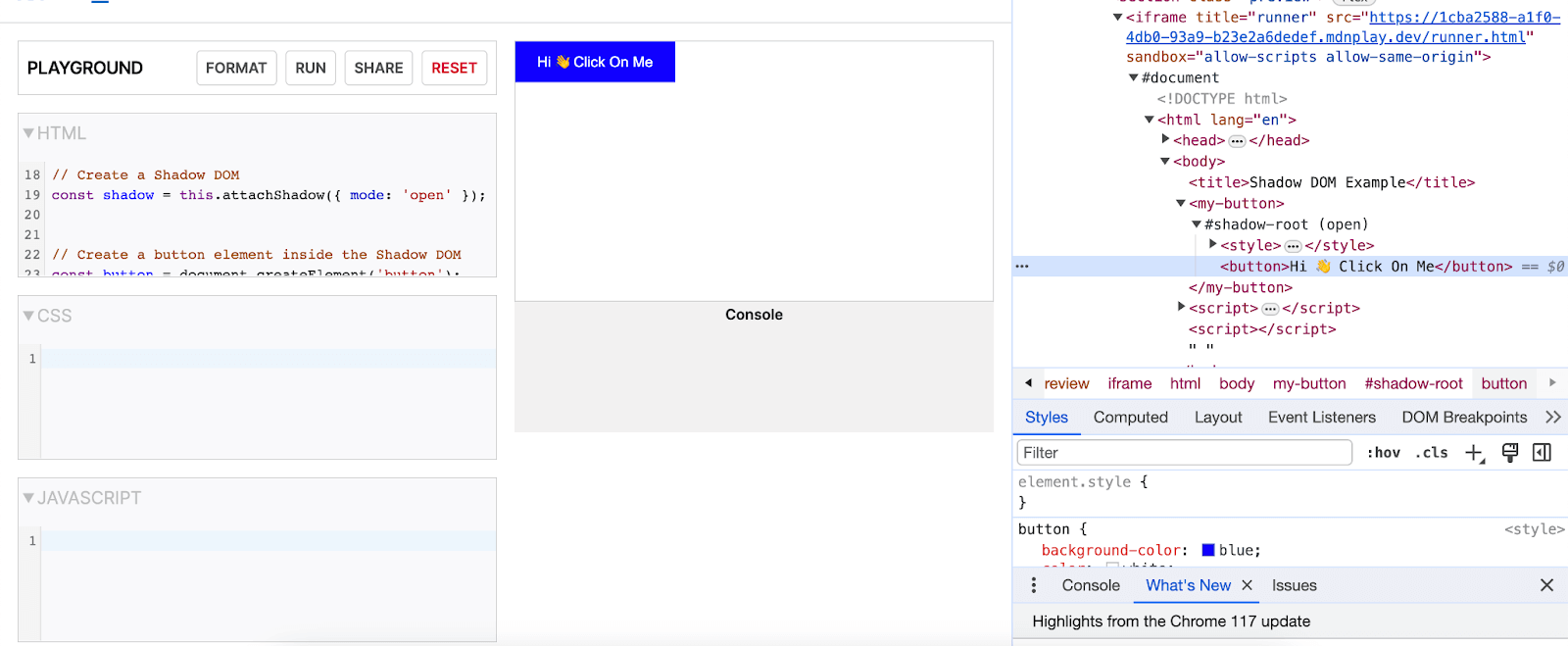Screen dimensions: 1568x646
Task: Click the Console heading in preview pane
Action: coord(754,315)
